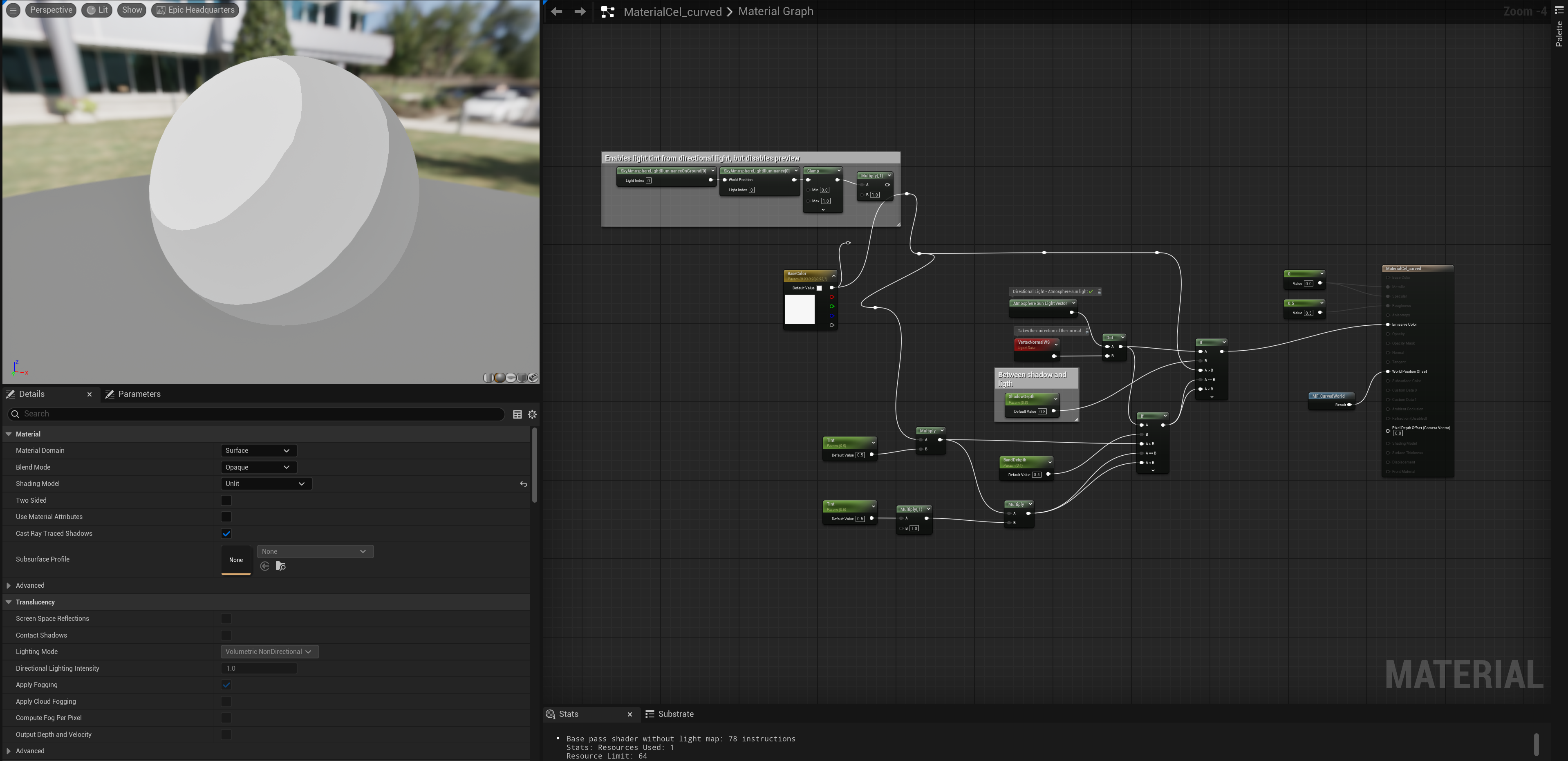The image size is (1568, 761).
Task: Disable Cast Ray Traced Shadows
Action: coord(226,533)
